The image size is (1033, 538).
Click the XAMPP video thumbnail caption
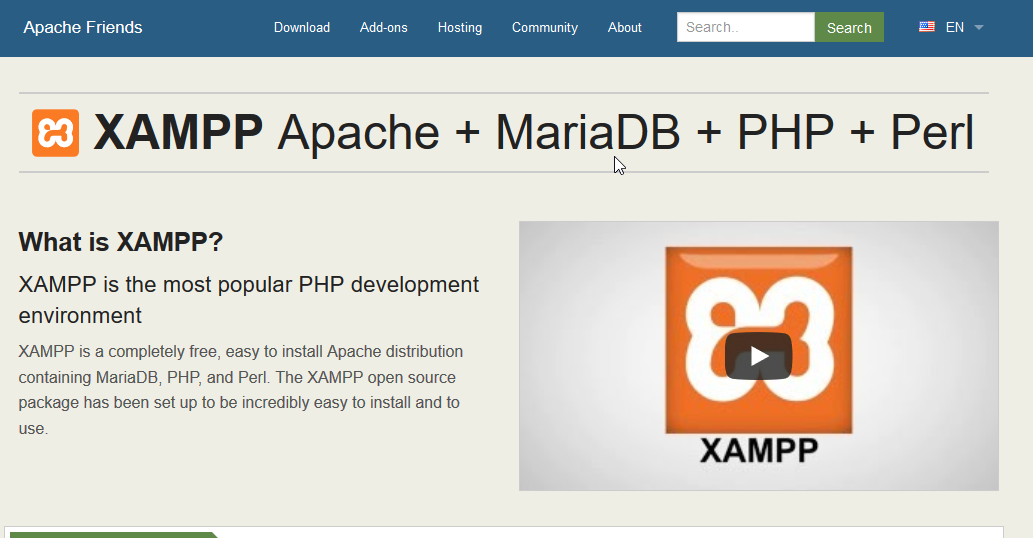[759, 452]
